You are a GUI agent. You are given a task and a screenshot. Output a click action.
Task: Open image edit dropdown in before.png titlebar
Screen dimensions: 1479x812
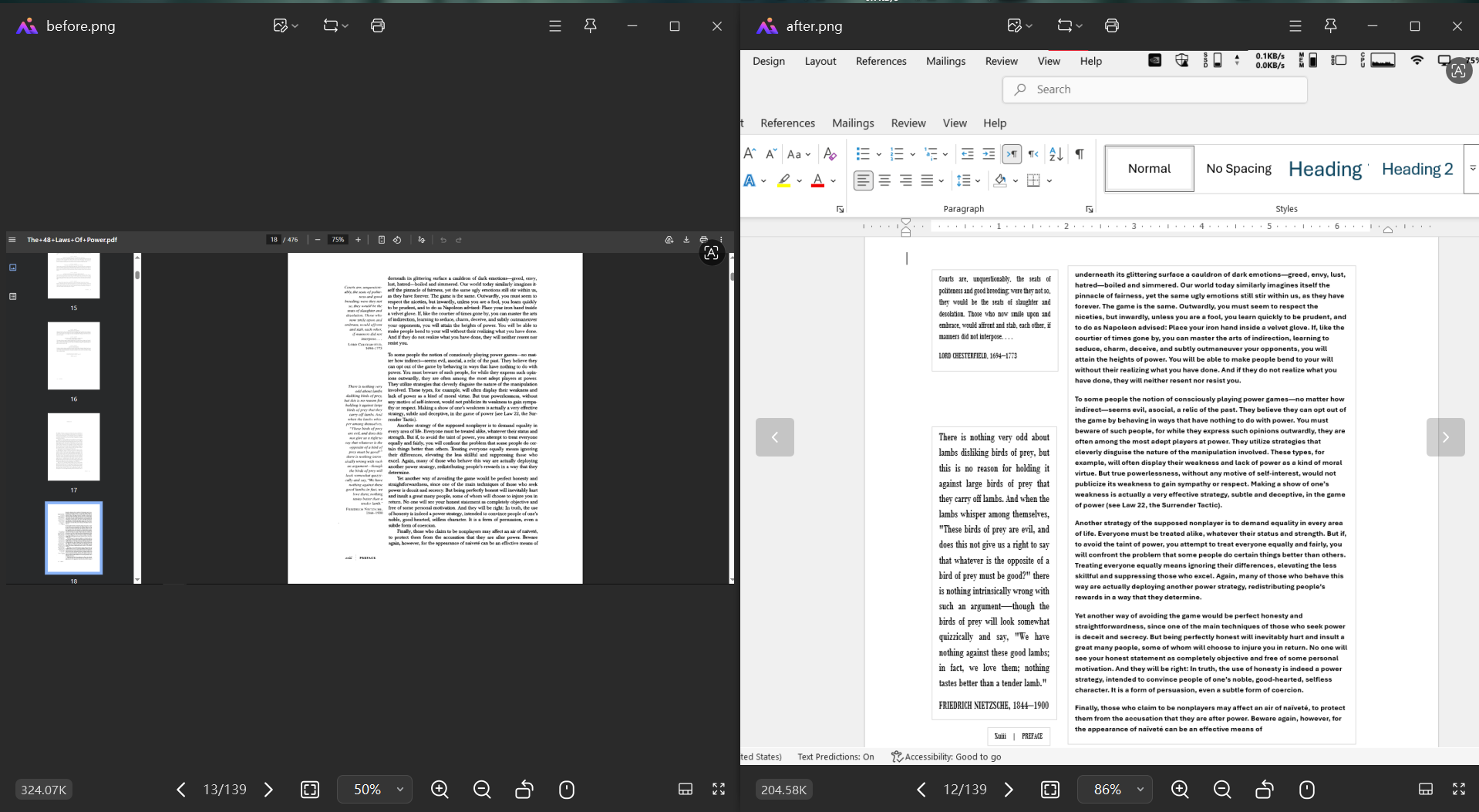(x=285, y=25)
